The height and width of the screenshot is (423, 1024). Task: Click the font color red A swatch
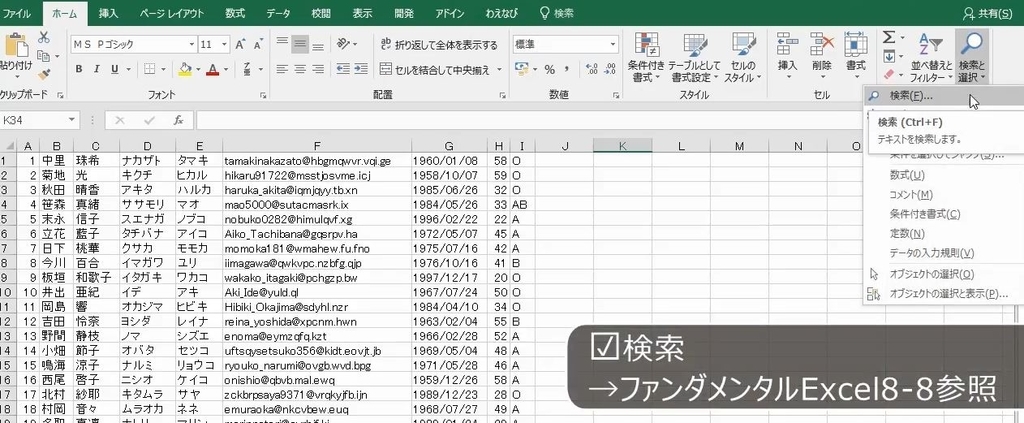pos(213,69)
